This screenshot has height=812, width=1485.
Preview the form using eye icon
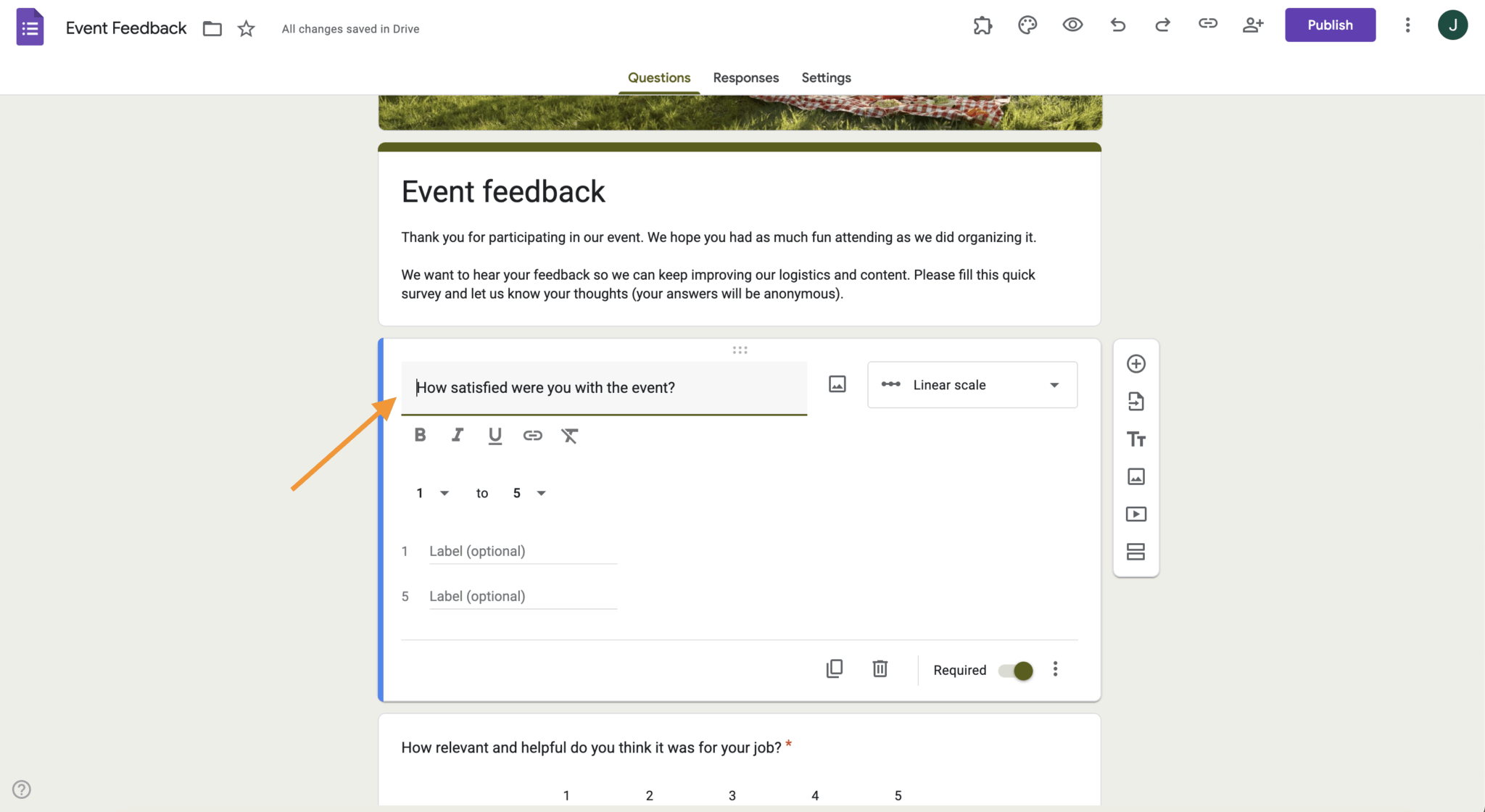(1072, 25)
